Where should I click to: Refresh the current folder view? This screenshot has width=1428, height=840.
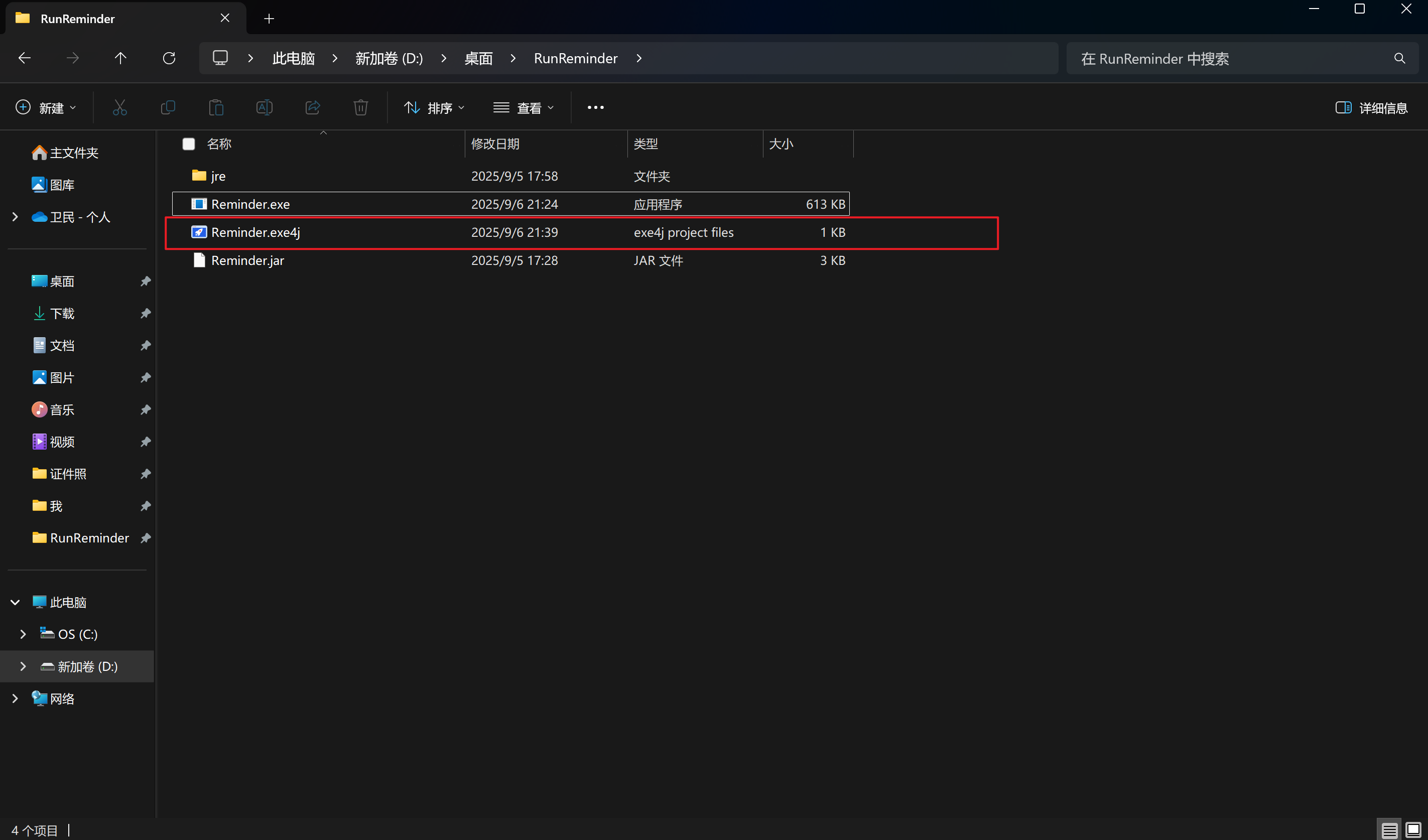click(x=169, y=58)
